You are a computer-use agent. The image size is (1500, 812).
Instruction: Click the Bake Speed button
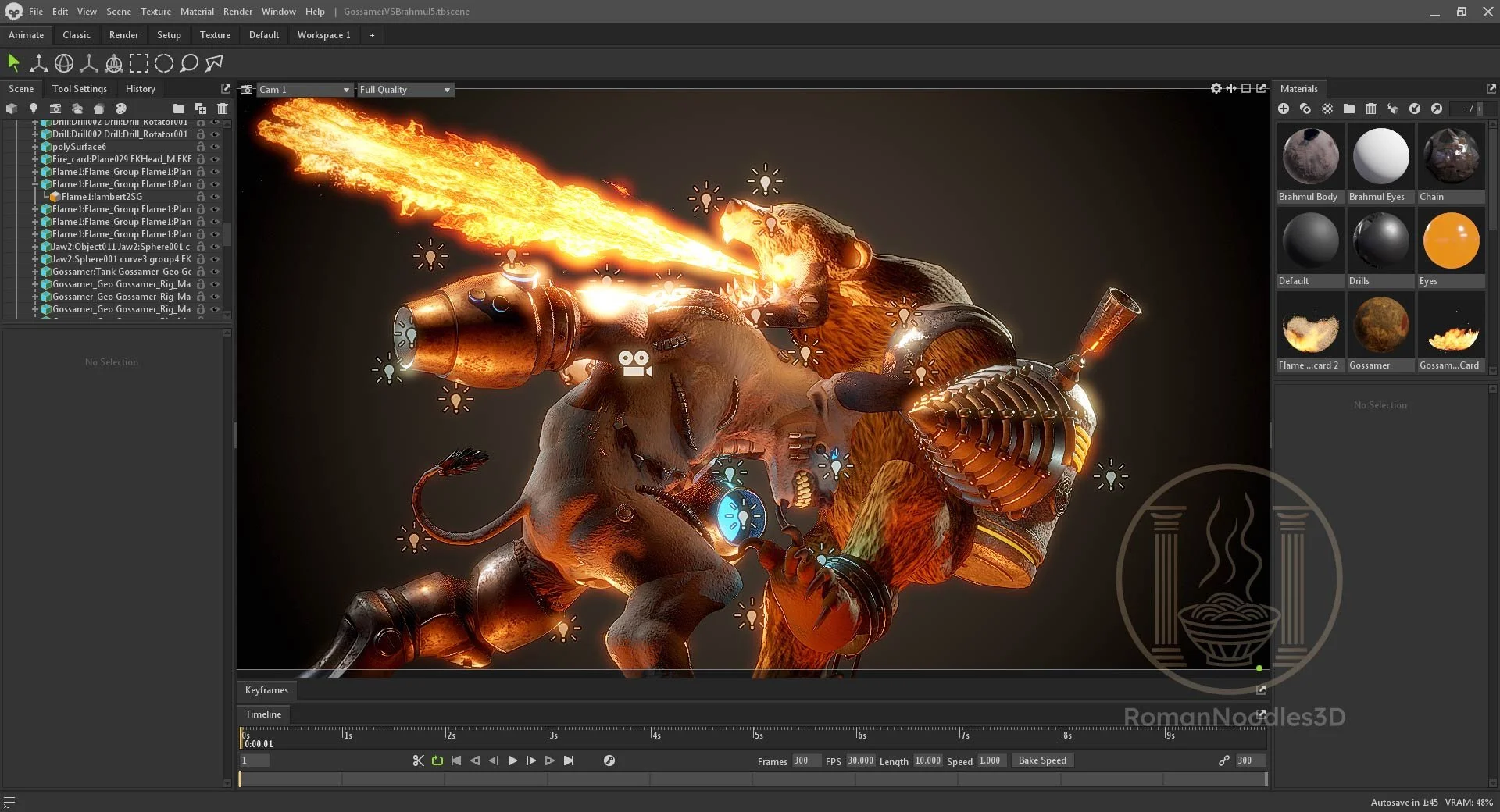point(1041,760)
